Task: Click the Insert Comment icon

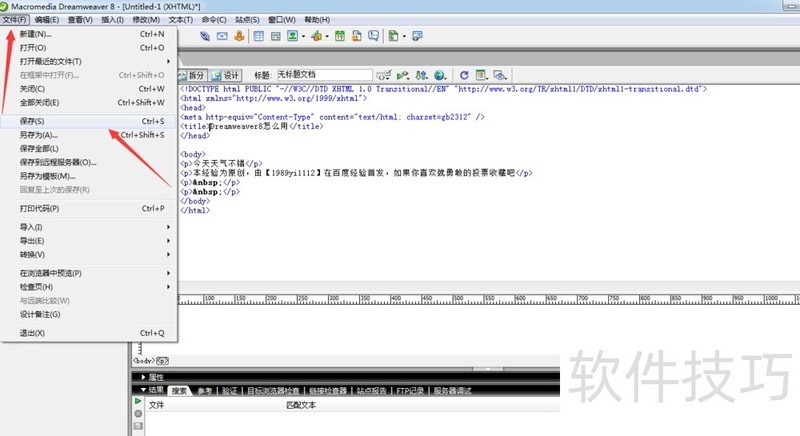Action: click(x=373, y=36)
